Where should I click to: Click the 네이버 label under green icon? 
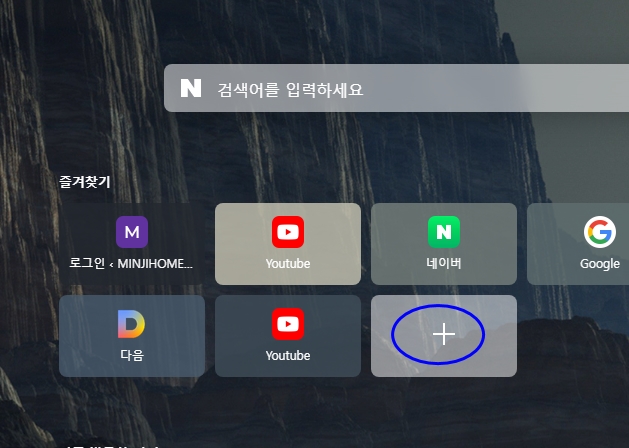[x=444, y=264]
